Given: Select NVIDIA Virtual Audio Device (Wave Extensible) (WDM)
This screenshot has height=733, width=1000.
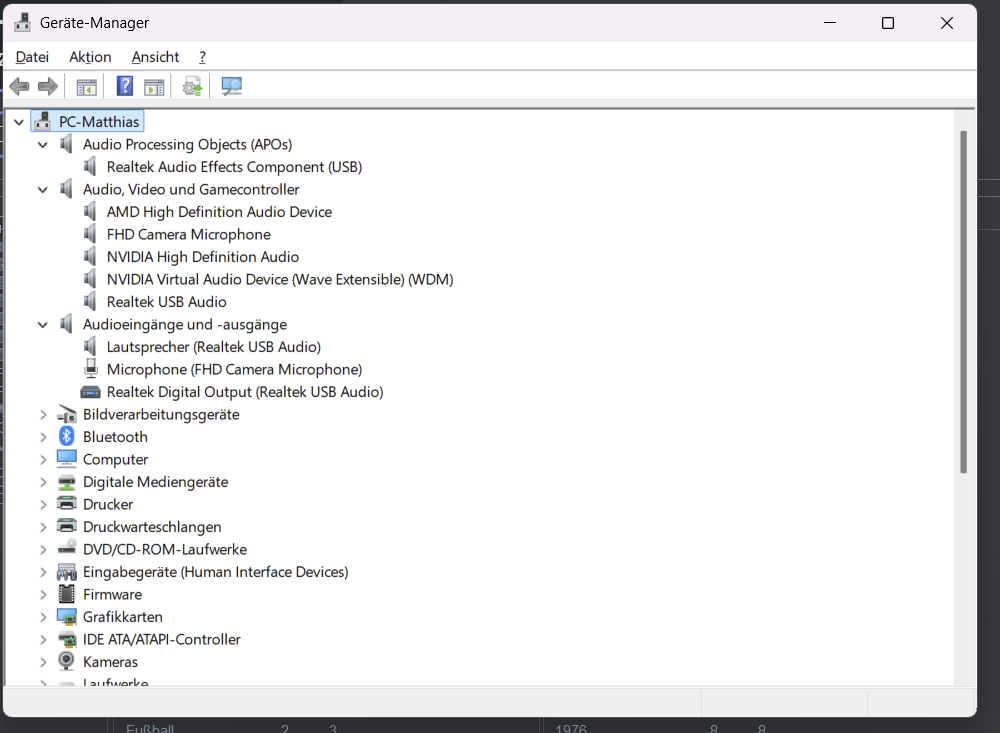Looking at the screenshot, I should coord(280,279).
